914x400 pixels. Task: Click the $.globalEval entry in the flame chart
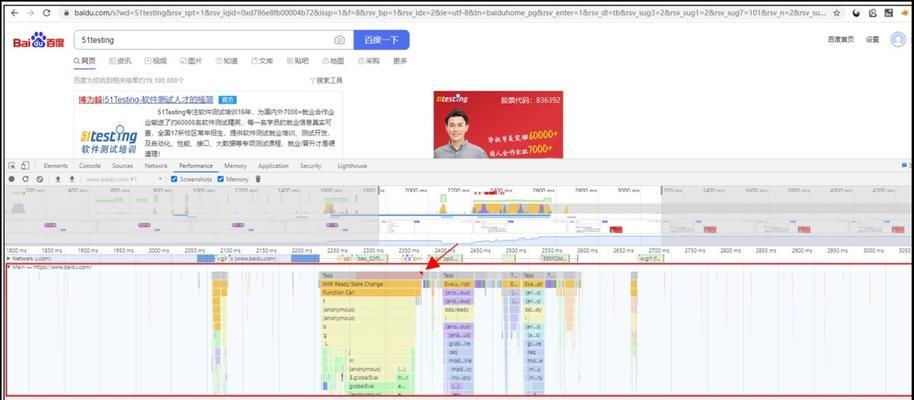tap(372, 378)
